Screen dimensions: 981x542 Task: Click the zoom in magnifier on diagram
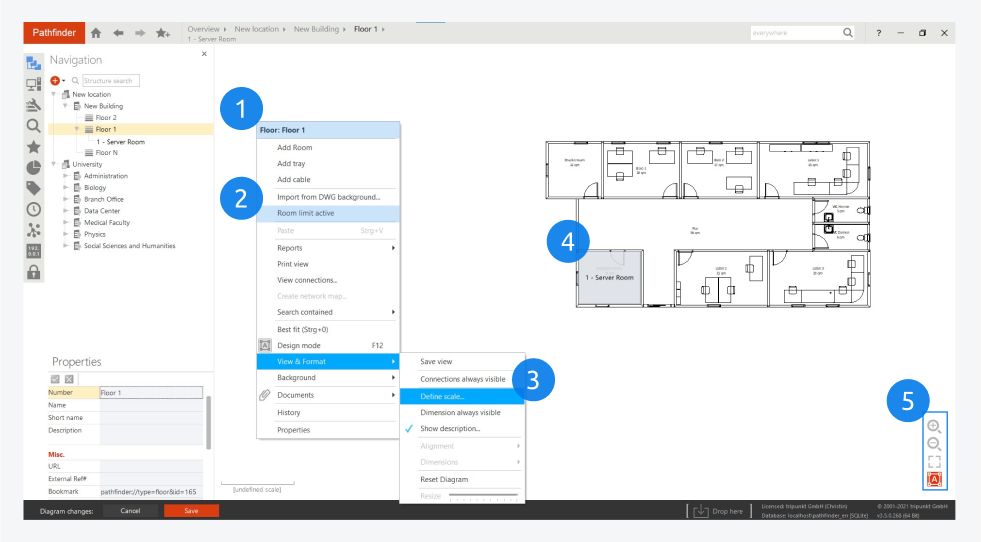click(x=934, y=426)
